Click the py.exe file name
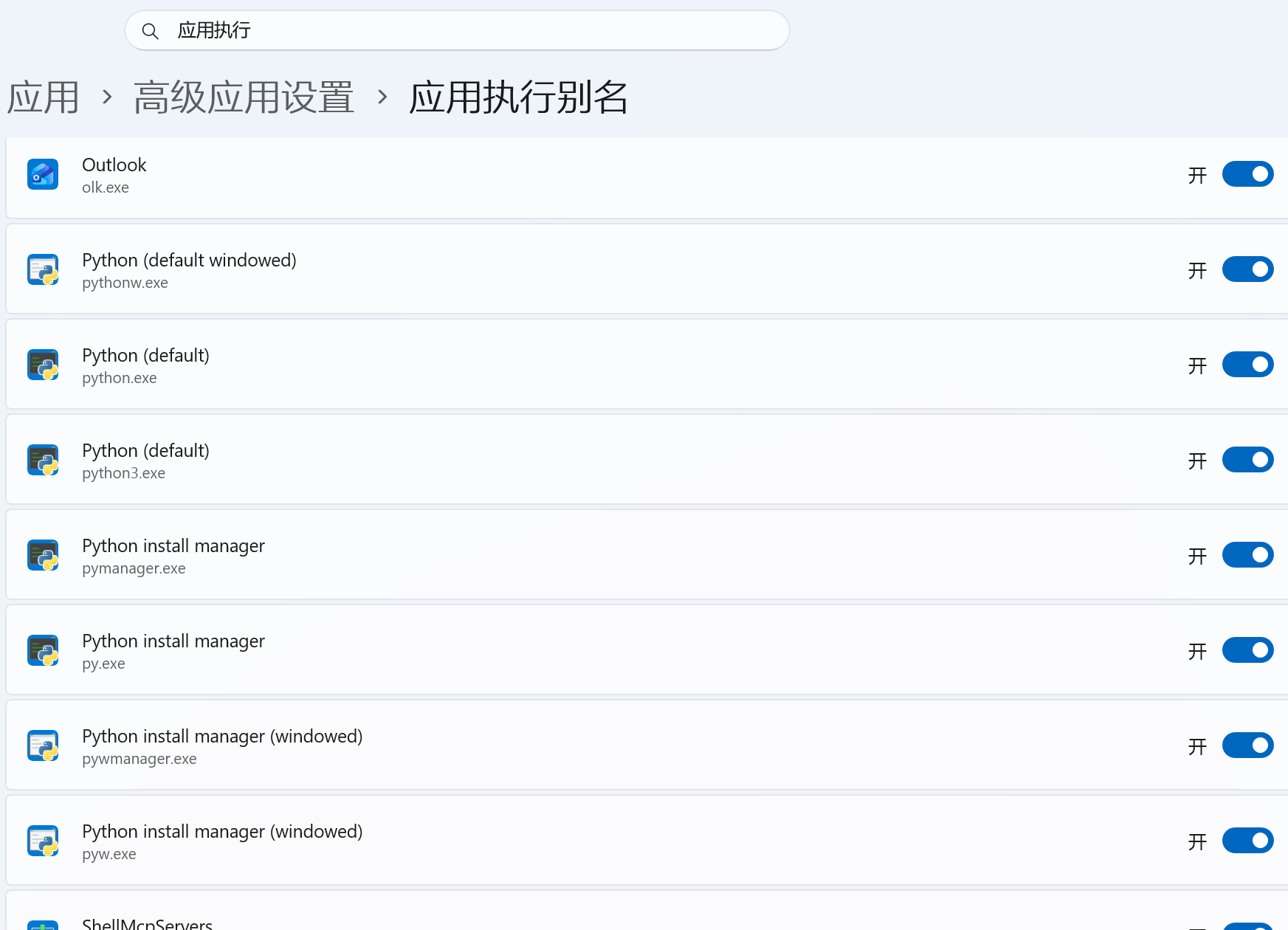Screen dimensions: 1288x930 [103, 664]
